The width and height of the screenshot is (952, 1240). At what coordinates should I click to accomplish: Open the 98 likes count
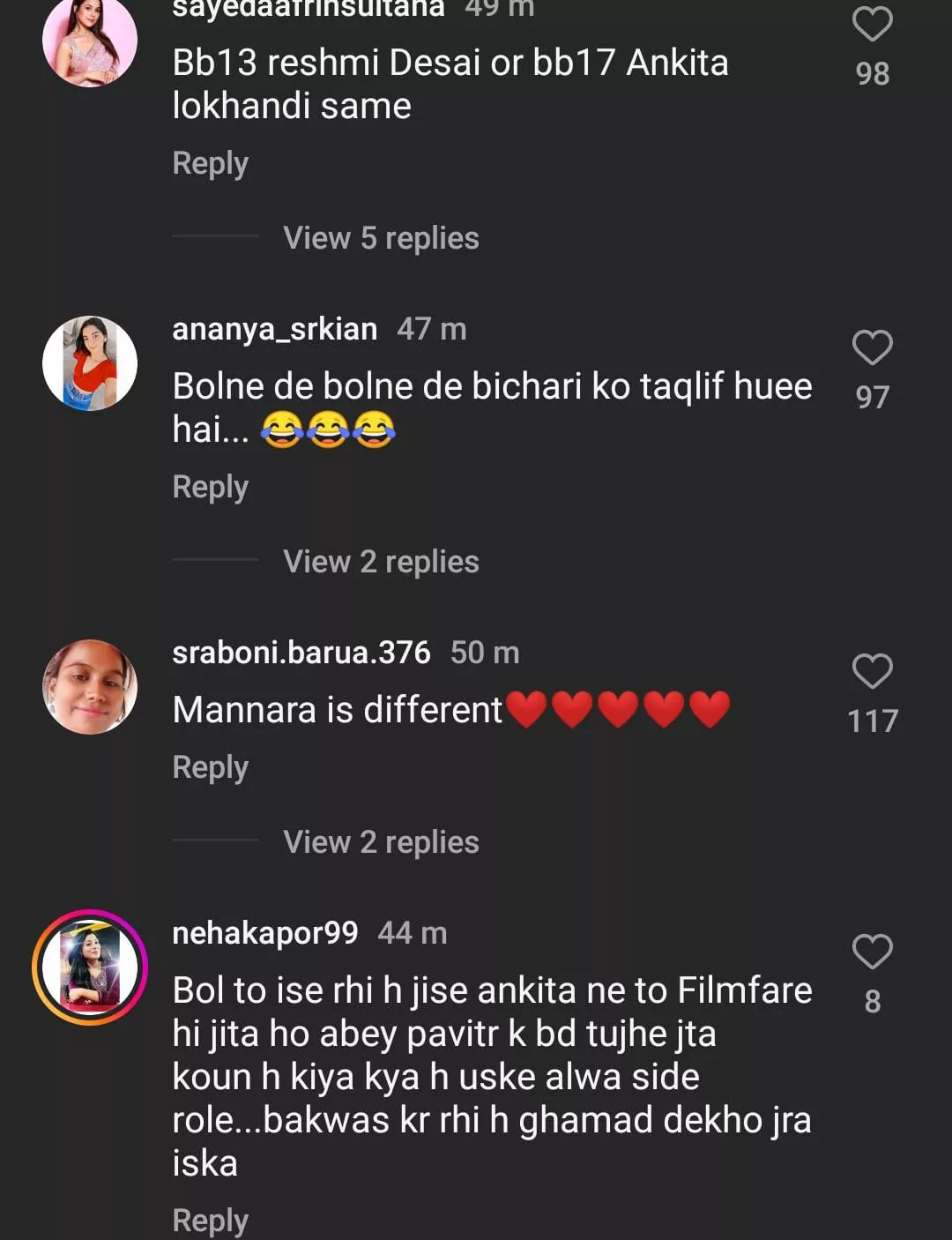coord(872,74)
